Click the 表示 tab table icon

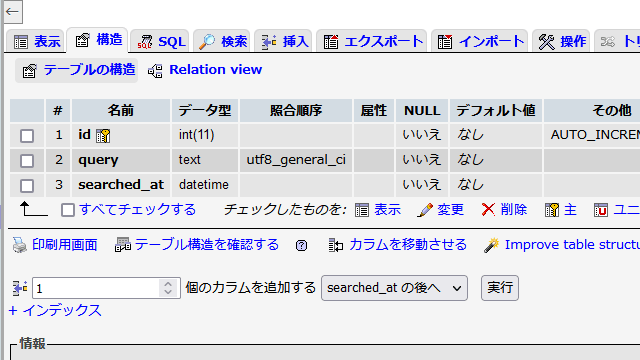[x=21, y=42]
